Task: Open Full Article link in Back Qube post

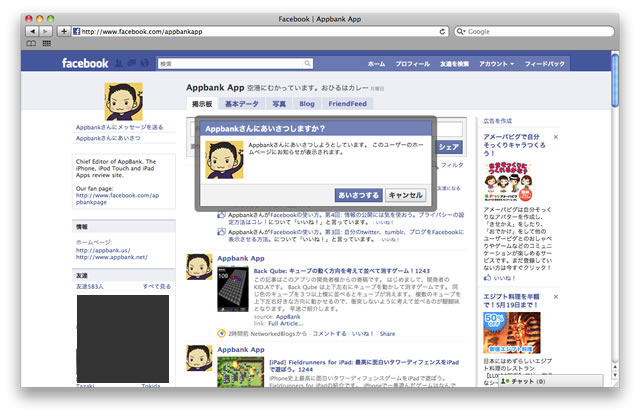Action: click(286, 323)
